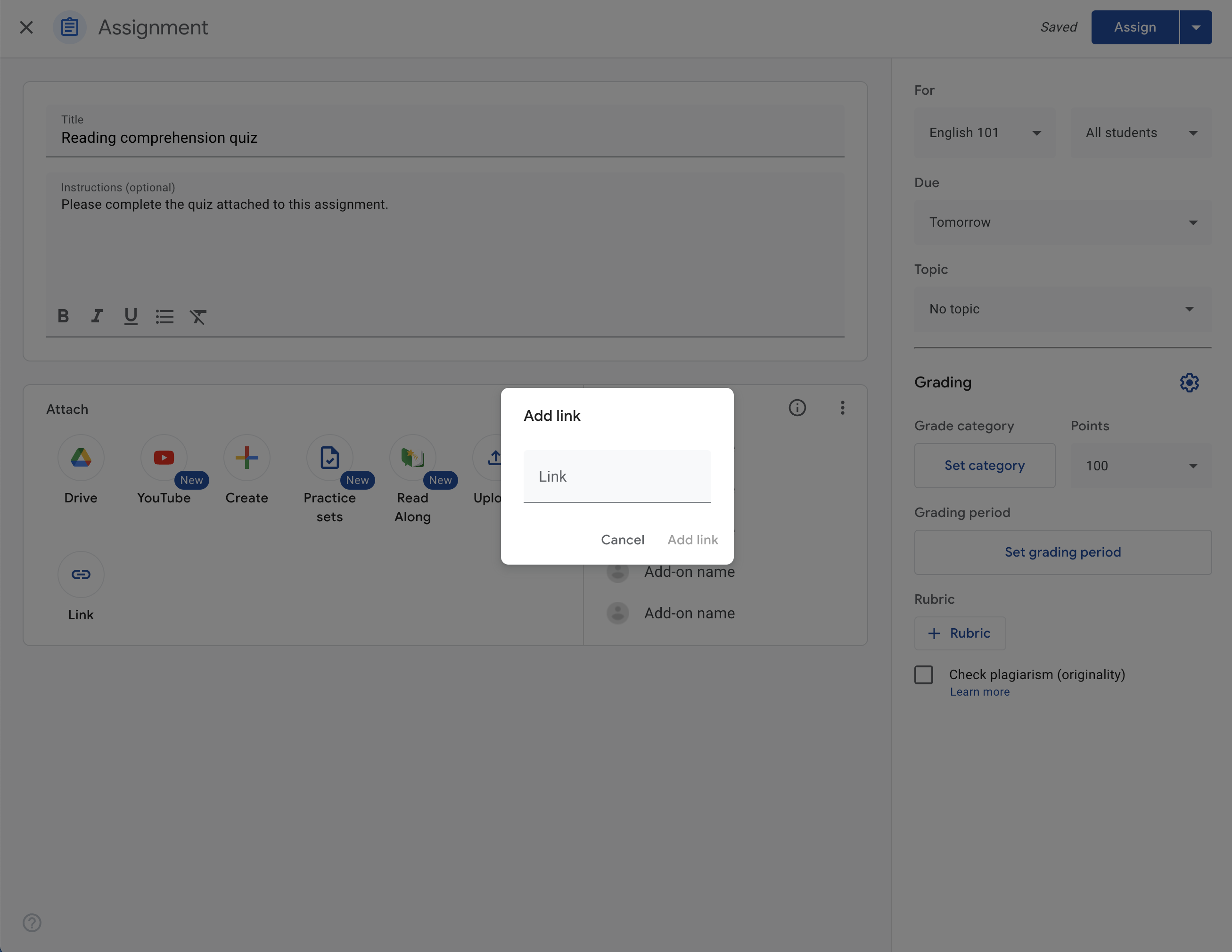The width and height of the screenshot is (1232, 952).
Task: Click the Link attach icon
Action: pos(81,574)
